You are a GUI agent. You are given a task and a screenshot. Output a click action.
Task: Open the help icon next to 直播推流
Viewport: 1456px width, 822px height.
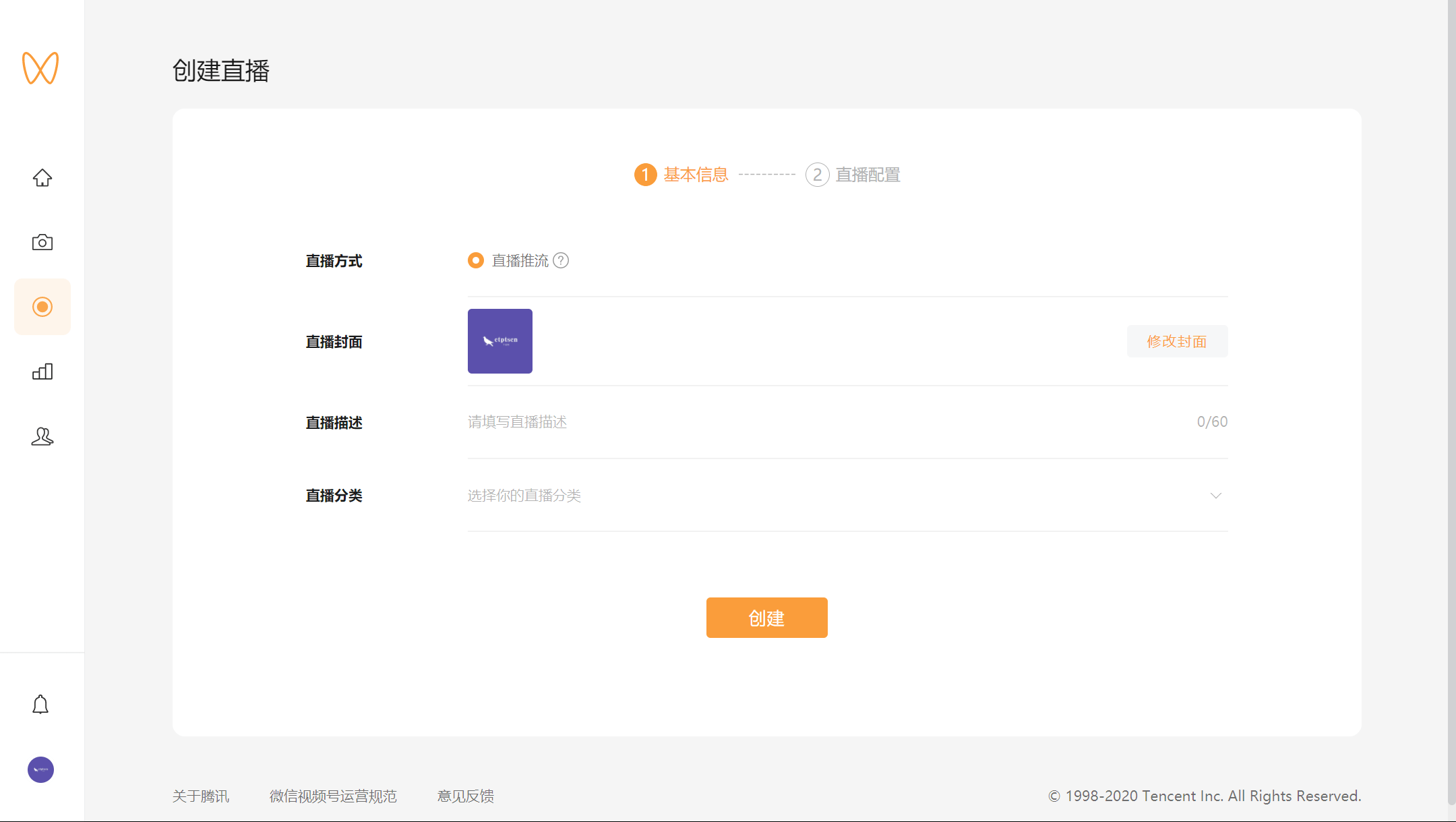coord(562,260)
